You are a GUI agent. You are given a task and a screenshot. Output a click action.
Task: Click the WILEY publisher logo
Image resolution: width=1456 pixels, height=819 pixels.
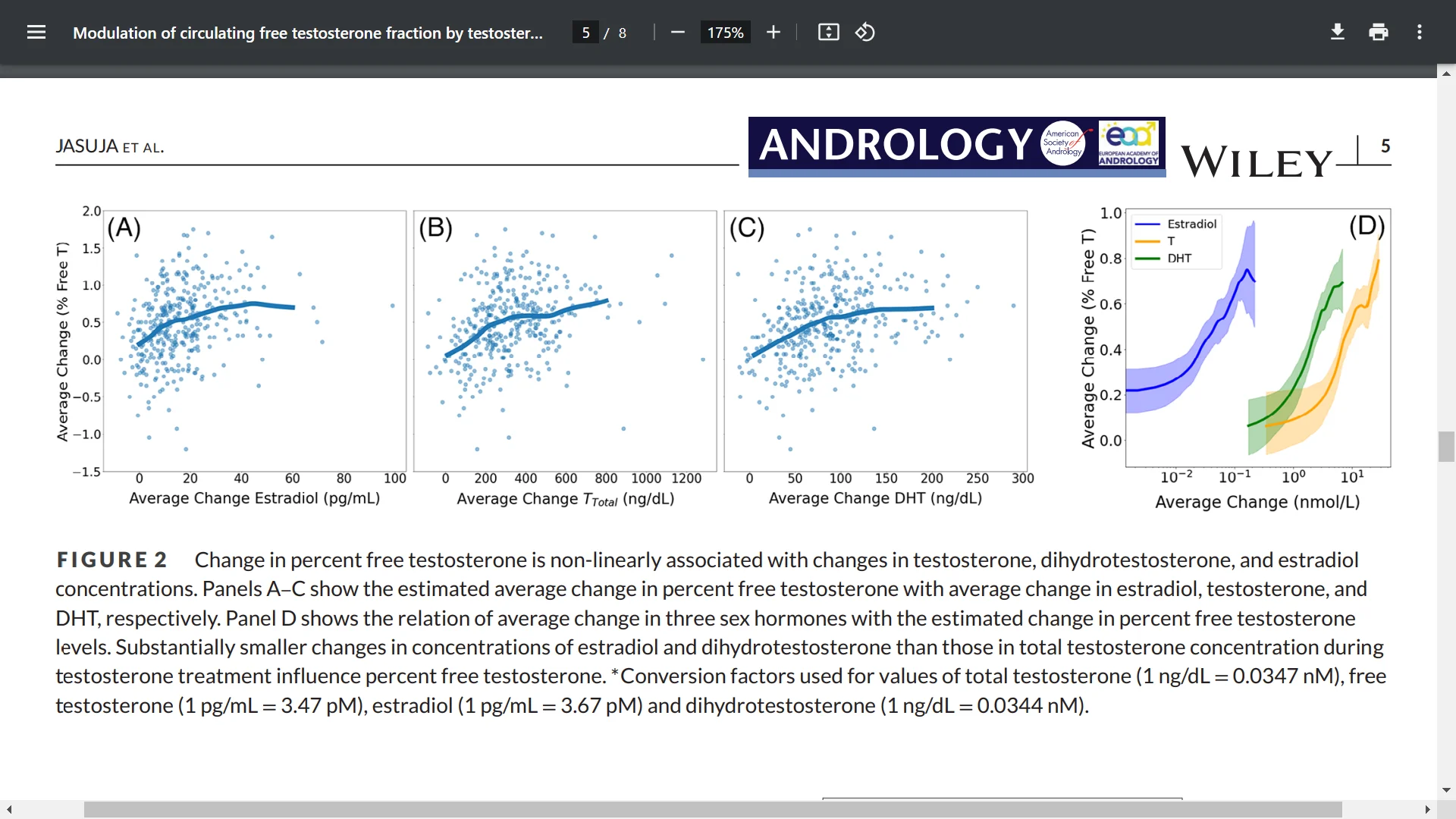1257,162
